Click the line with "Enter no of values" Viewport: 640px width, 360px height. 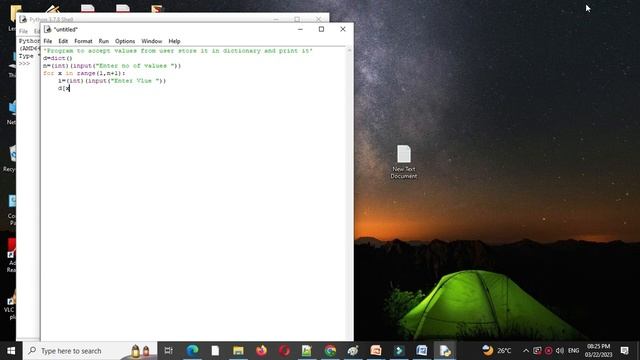click(112, 66)
